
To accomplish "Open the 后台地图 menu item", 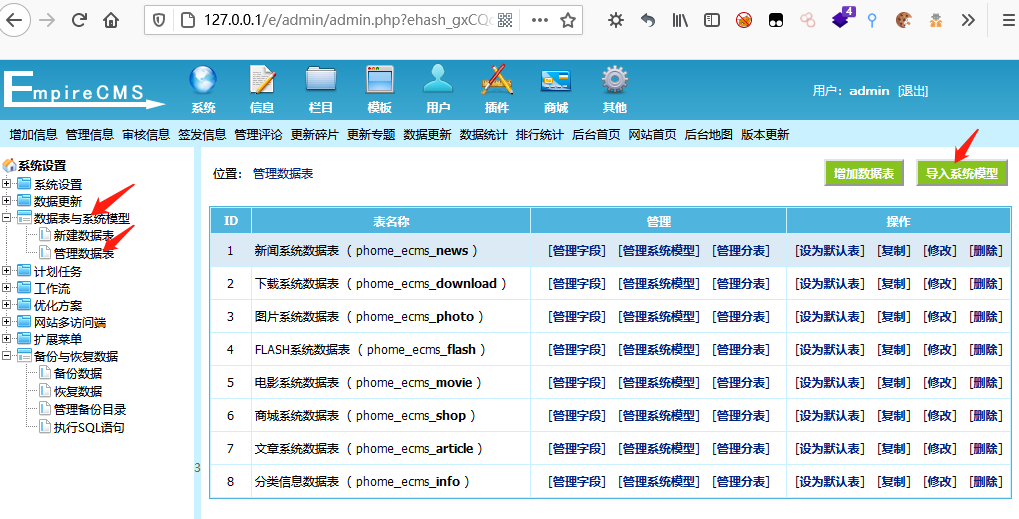I will coord(708,135).
